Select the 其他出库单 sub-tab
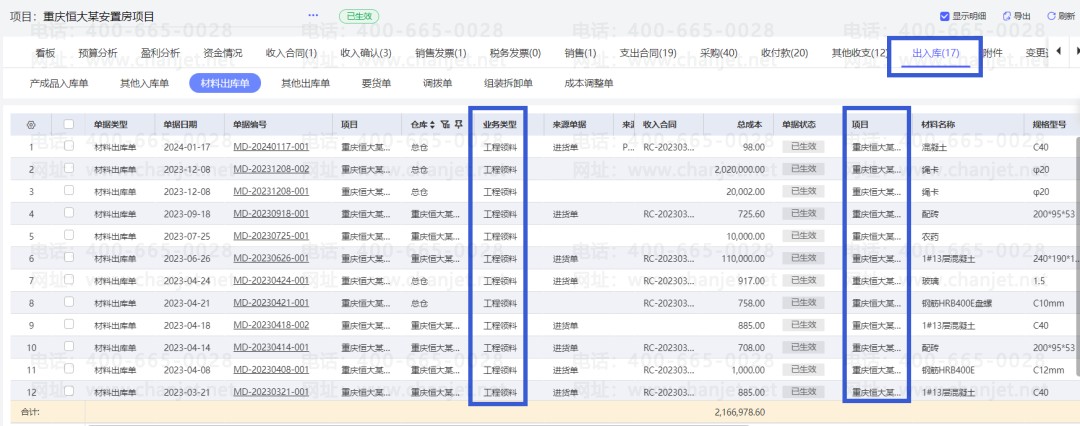Image resolution: width=1080 pixels, height=426 pixels. click(x=305, y=83)
